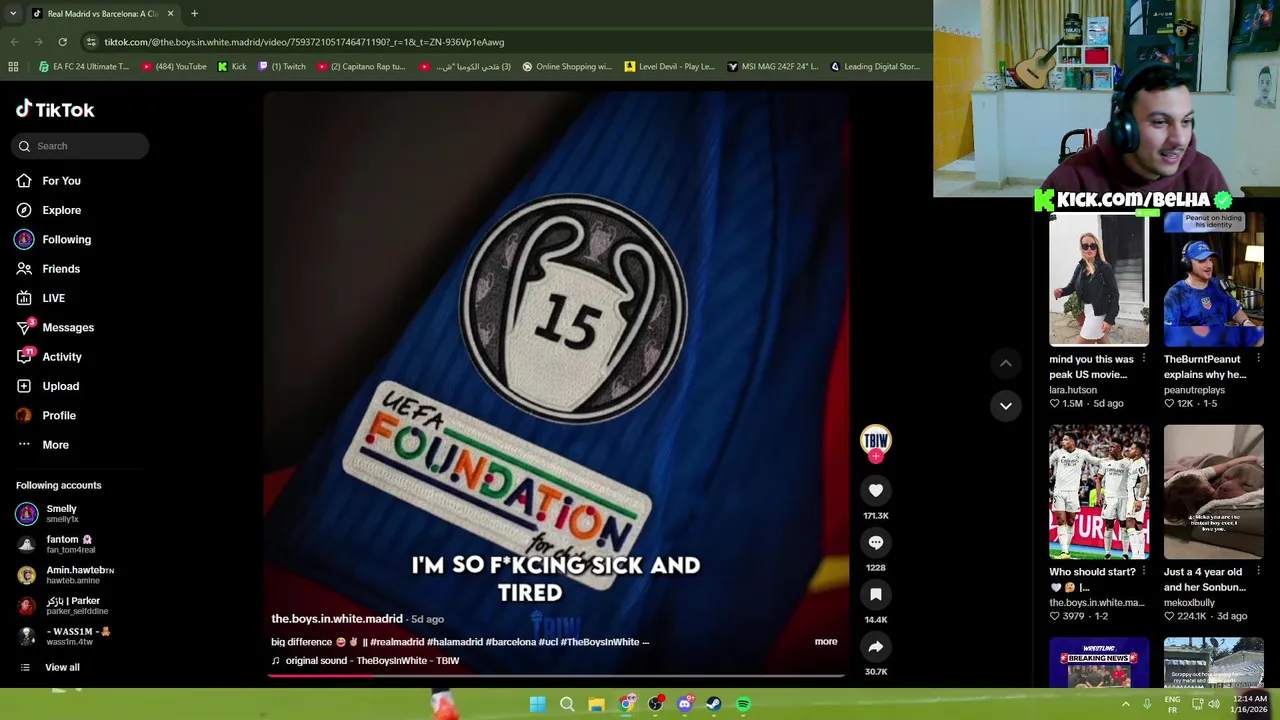Open options for the 'Who should start?' video
1280x720 pixels.
(x=1144, y=572)
